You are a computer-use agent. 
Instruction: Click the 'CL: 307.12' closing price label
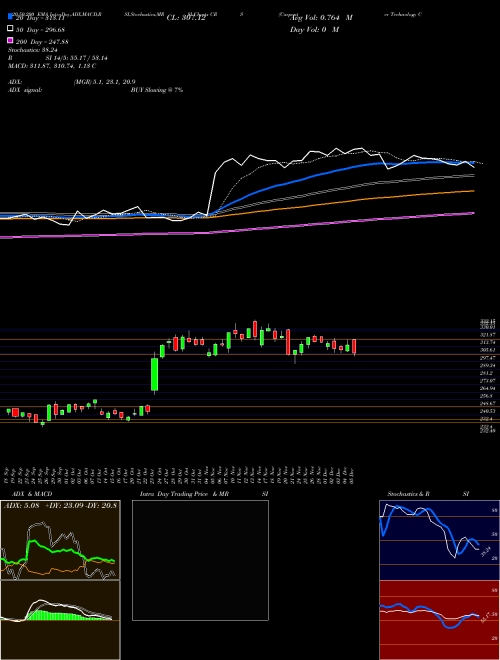point(186,18)
